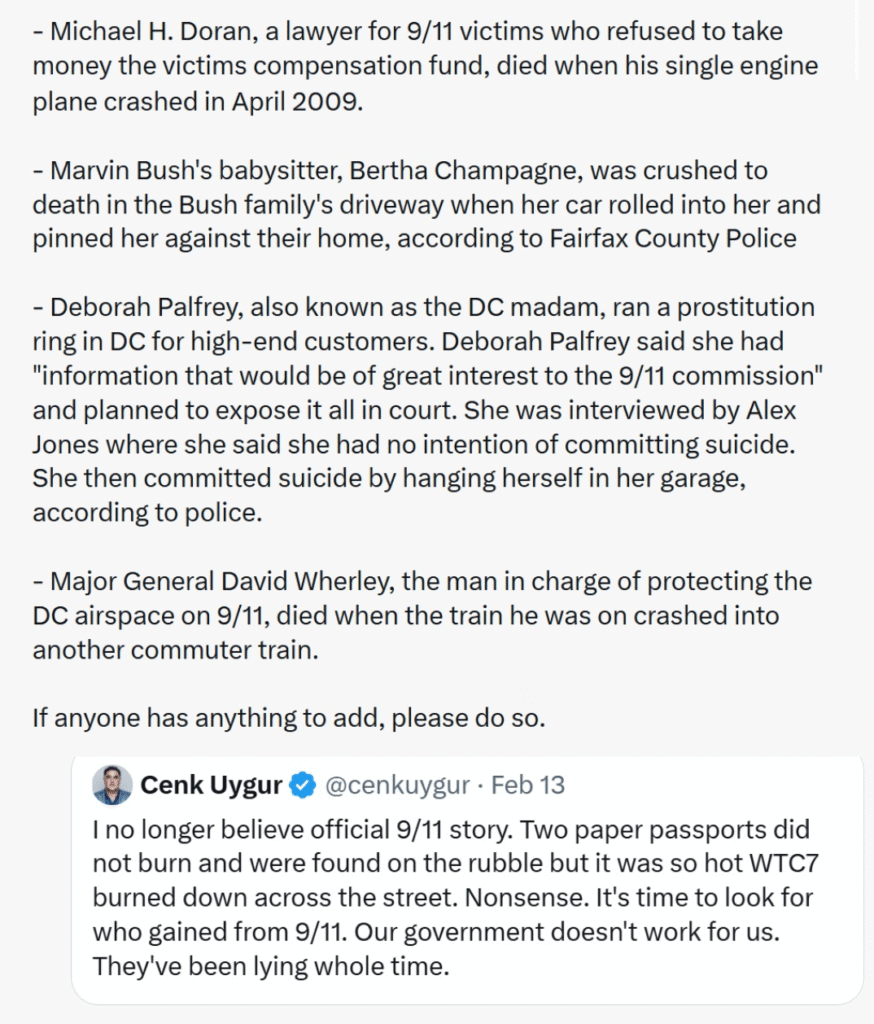The width and height of the screenshot is (874, 1024).
Task: Click the quoted phrase about the 9/11 commission
Action: 422,376
